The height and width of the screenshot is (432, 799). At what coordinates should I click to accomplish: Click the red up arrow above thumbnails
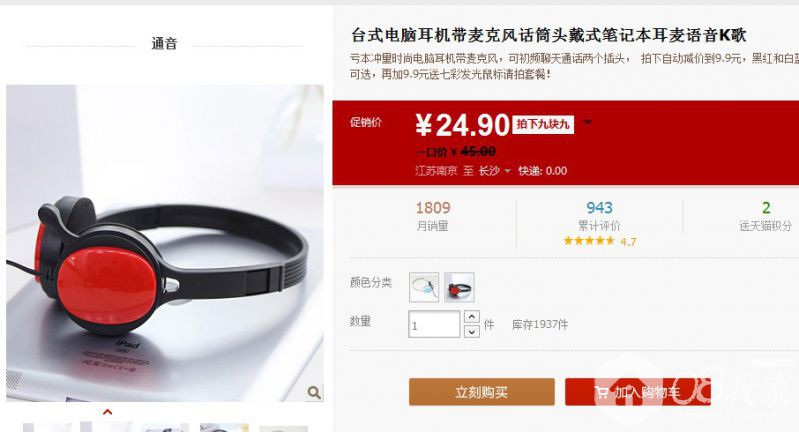108,412
